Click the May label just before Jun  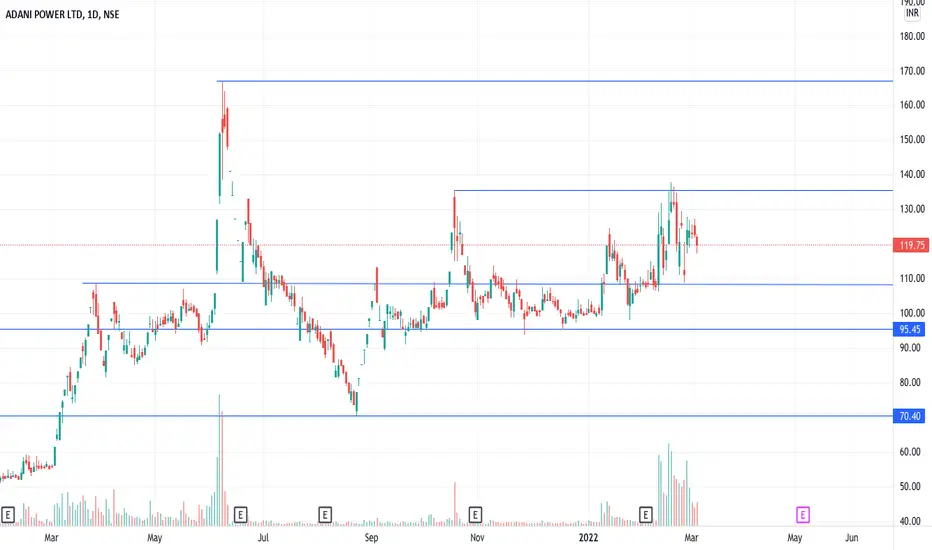tap(795, 538)
